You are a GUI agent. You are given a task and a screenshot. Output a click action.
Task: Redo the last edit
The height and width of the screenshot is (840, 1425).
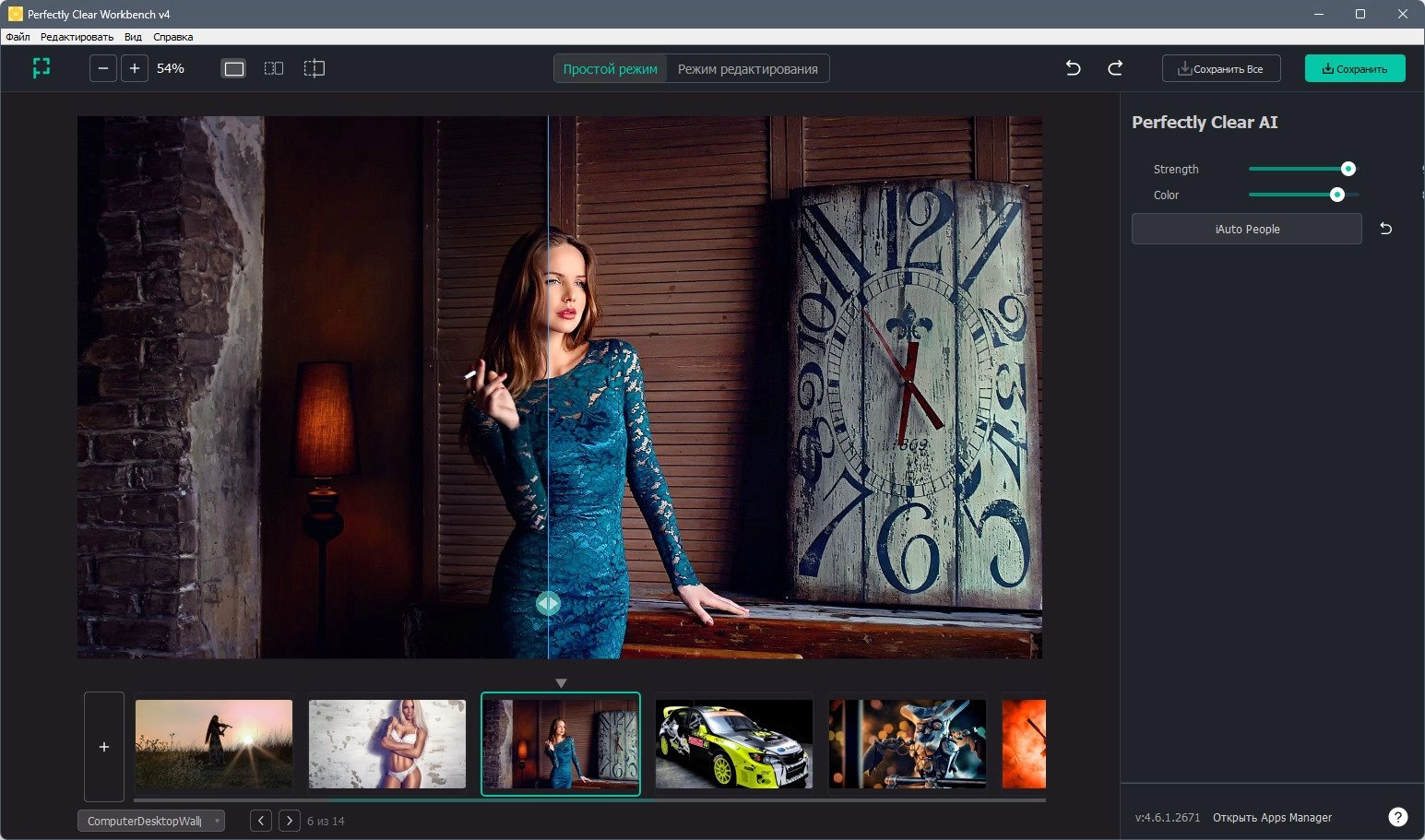pyautogui.click(x=1115, y=68)
